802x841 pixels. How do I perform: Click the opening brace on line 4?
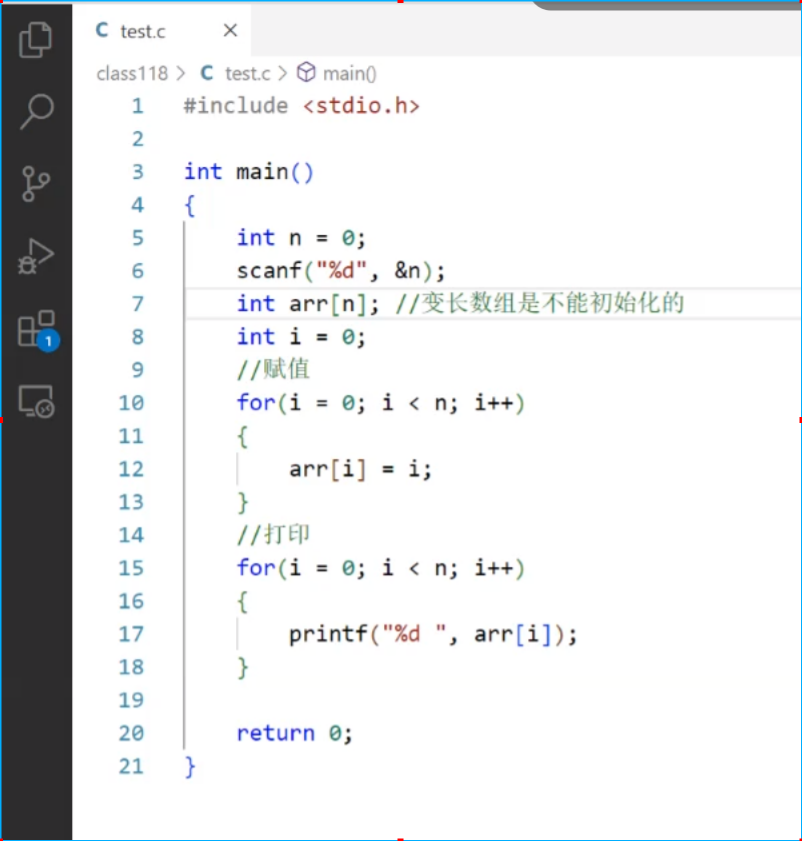[190, 205]
